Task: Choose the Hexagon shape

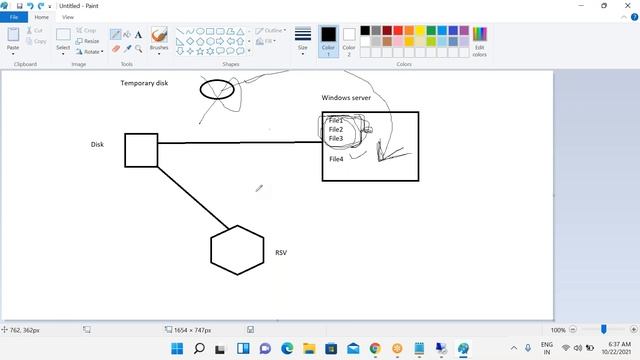Action: click(x=210, y=41)
